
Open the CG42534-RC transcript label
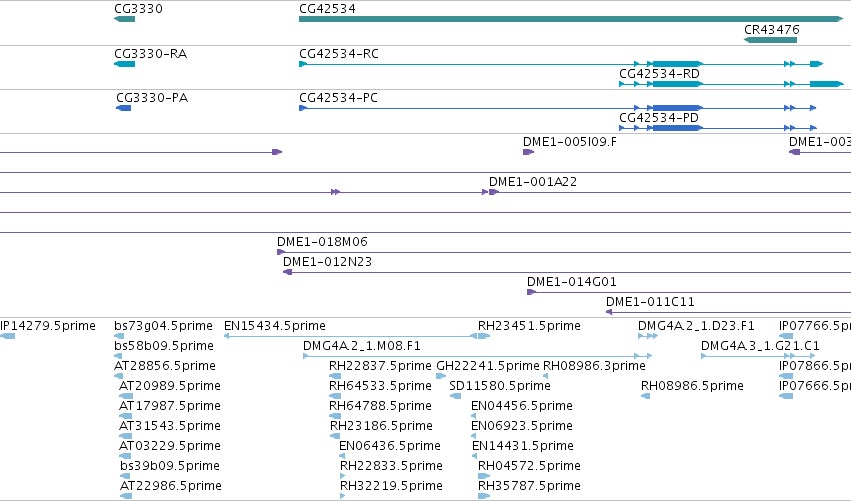(339, 54)
